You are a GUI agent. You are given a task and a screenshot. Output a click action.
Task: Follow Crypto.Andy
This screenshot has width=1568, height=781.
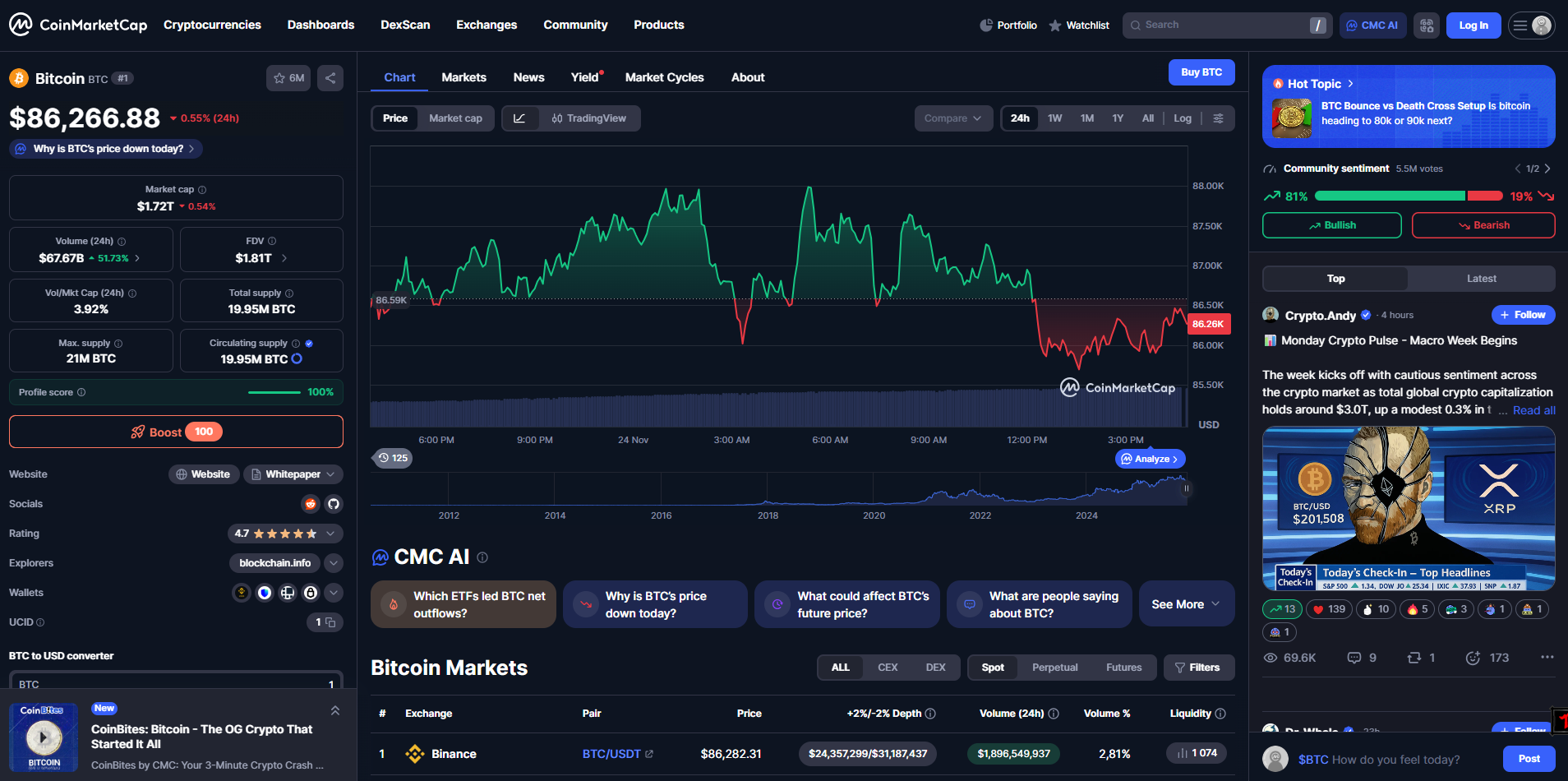coord(1524,315)
